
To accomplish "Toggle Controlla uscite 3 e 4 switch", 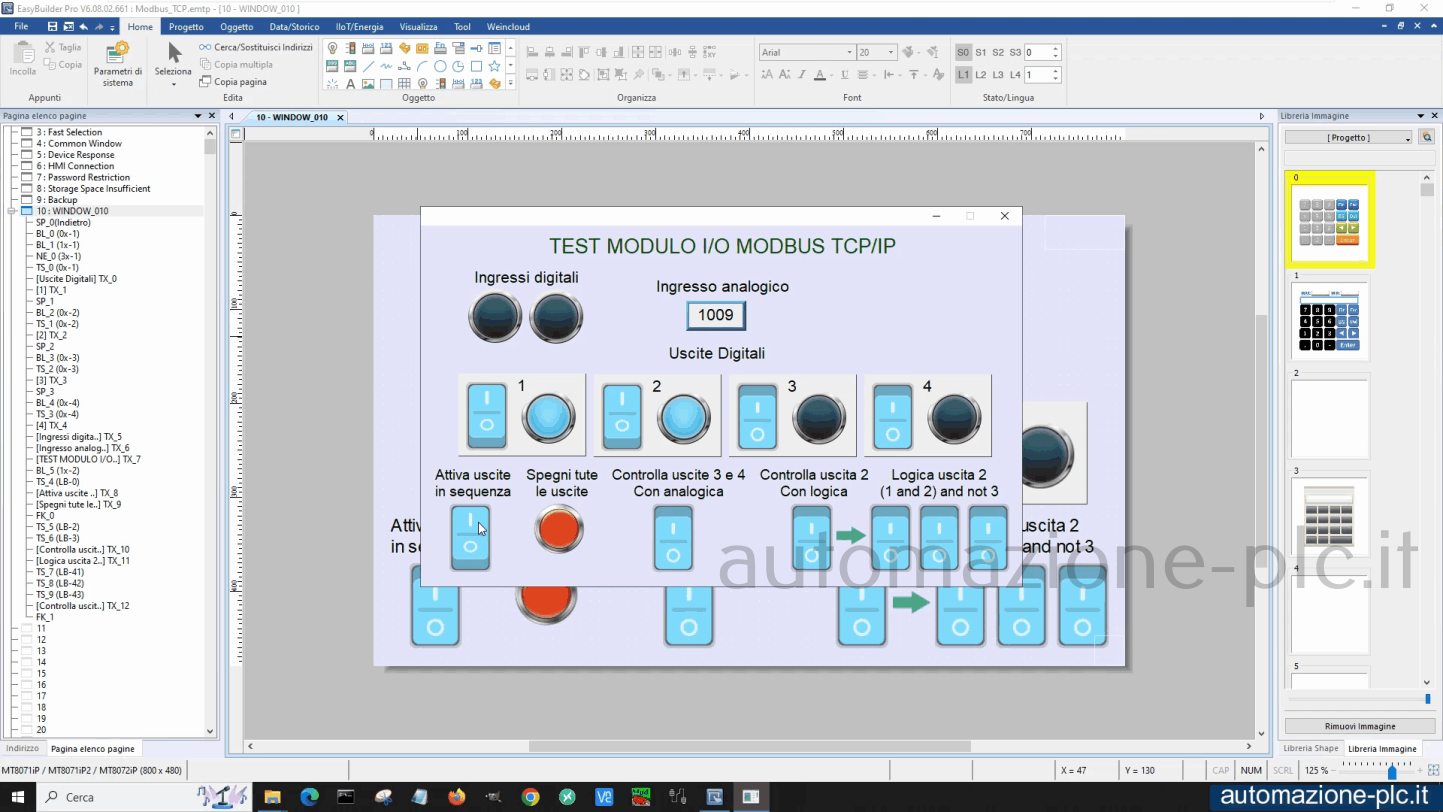I will [x=673, y=537].
